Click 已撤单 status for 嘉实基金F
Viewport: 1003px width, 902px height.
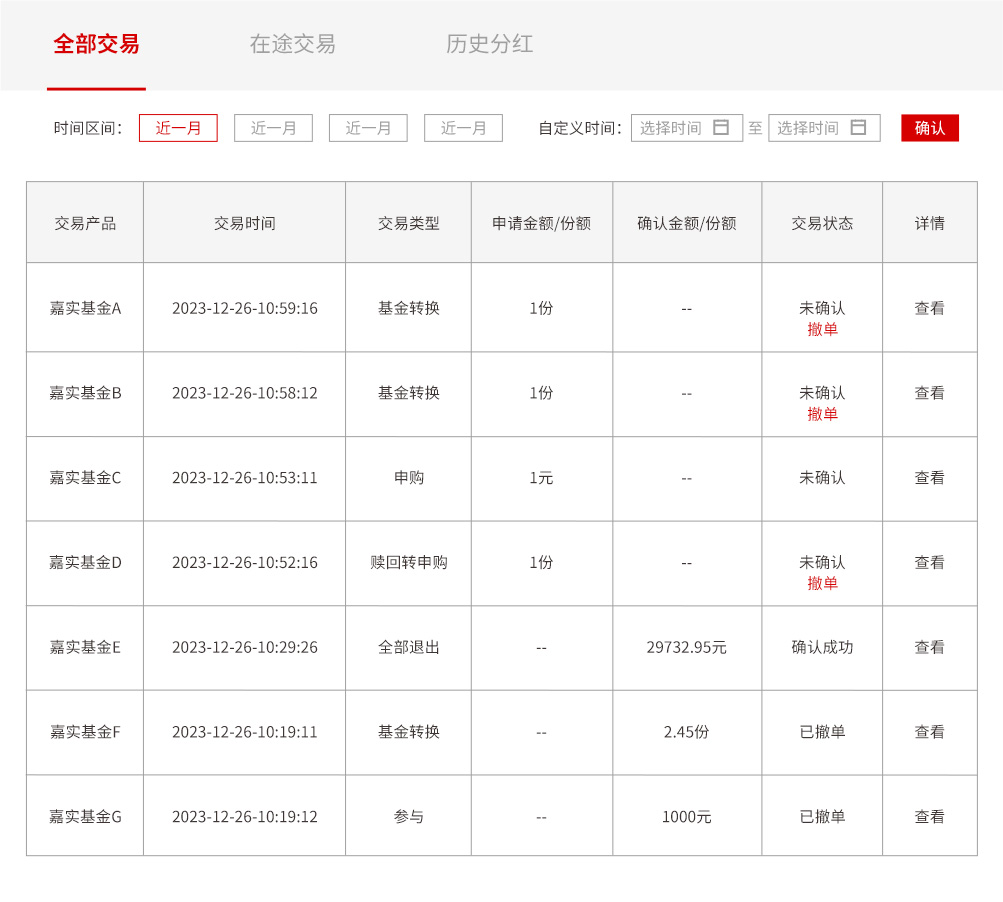pyautogui.click(x=822, y=732)
